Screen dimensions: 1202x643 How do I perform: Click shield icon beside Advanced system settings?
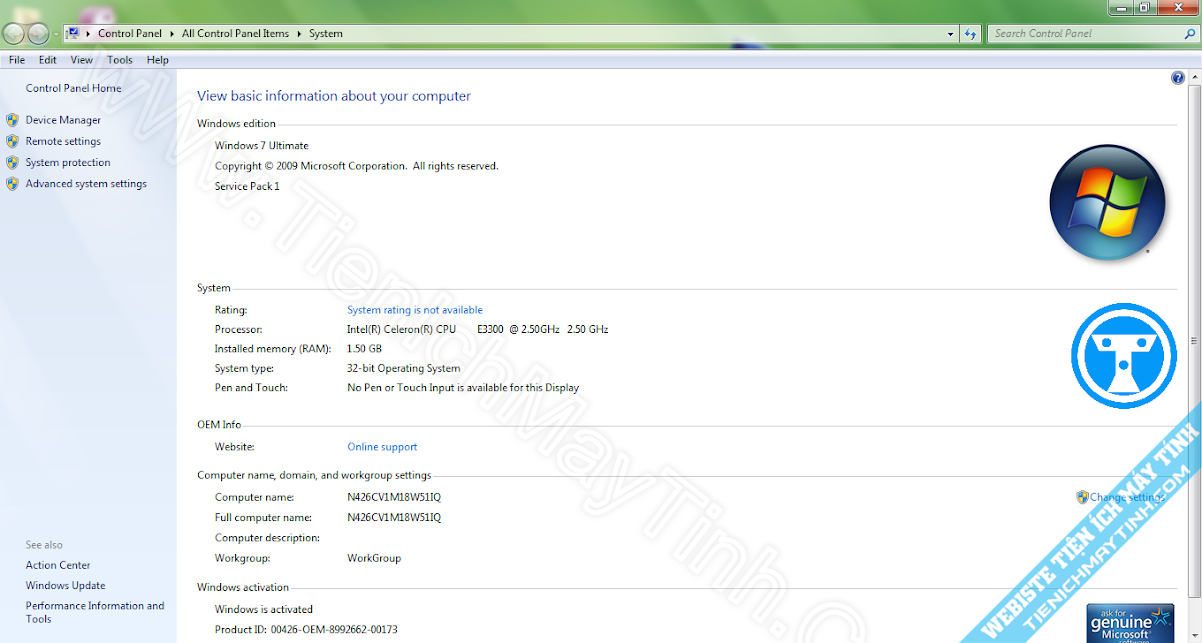pos(12,184)
